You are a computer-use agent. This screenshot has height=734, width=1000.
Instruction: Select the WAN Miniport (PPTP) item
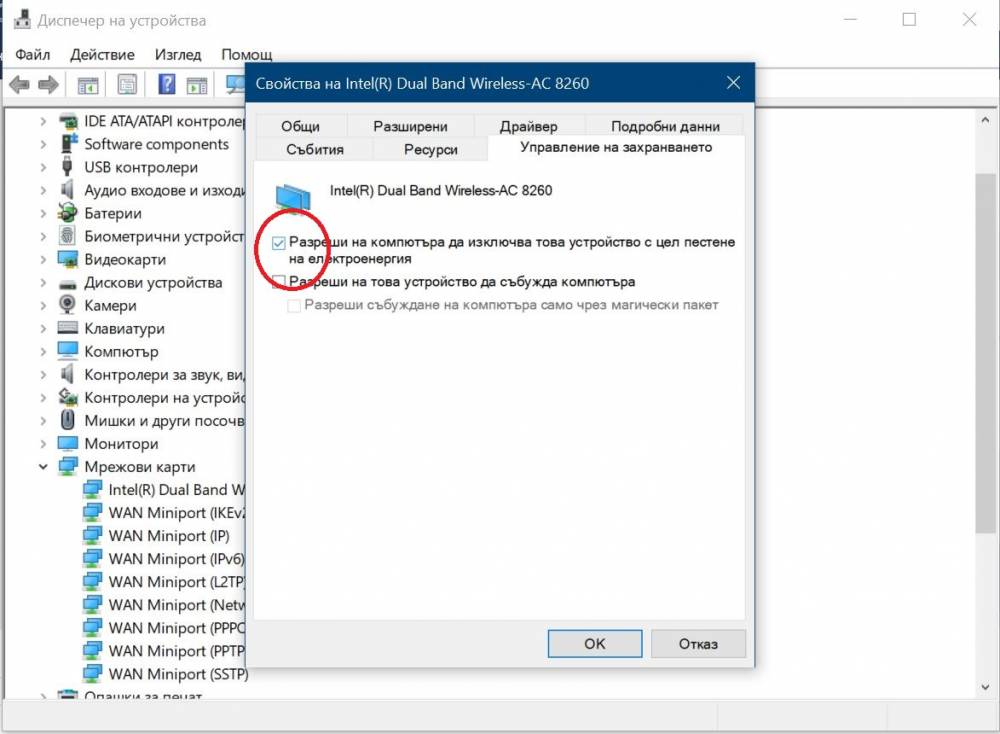point(165,650)
